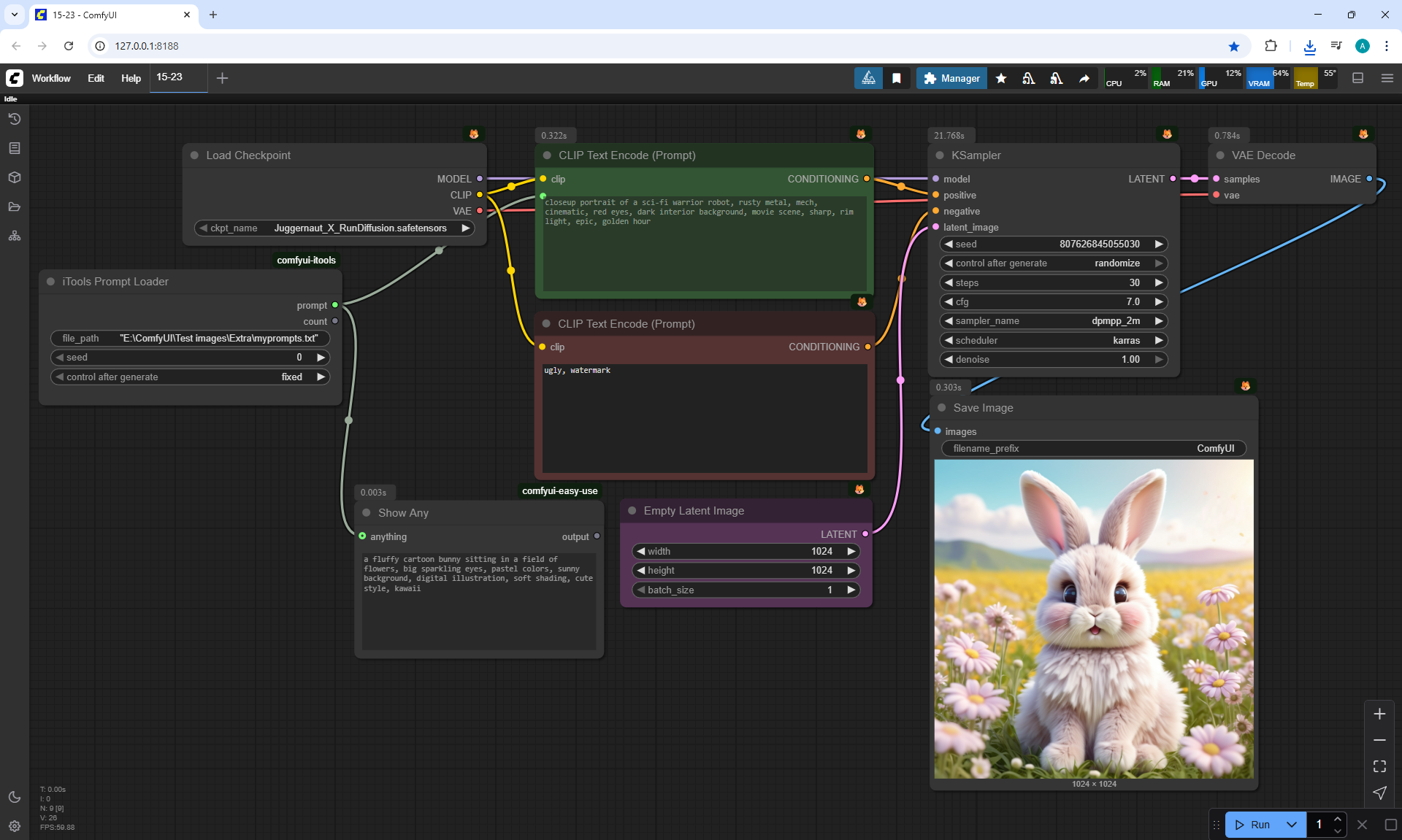Viewport: 1402px width, 840px height.
Task: Toggle the bottom panel icon
Action: click(x=1358, y=78)
